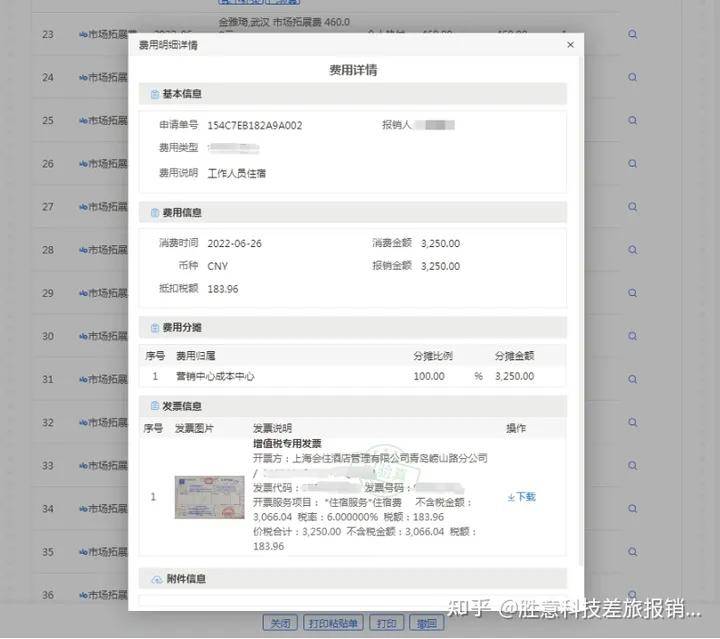Image resolution: width=720 pixels, height=639 pixels.
Task: View details with magnifier icon in row 27
Action: [x=632, y=207]
